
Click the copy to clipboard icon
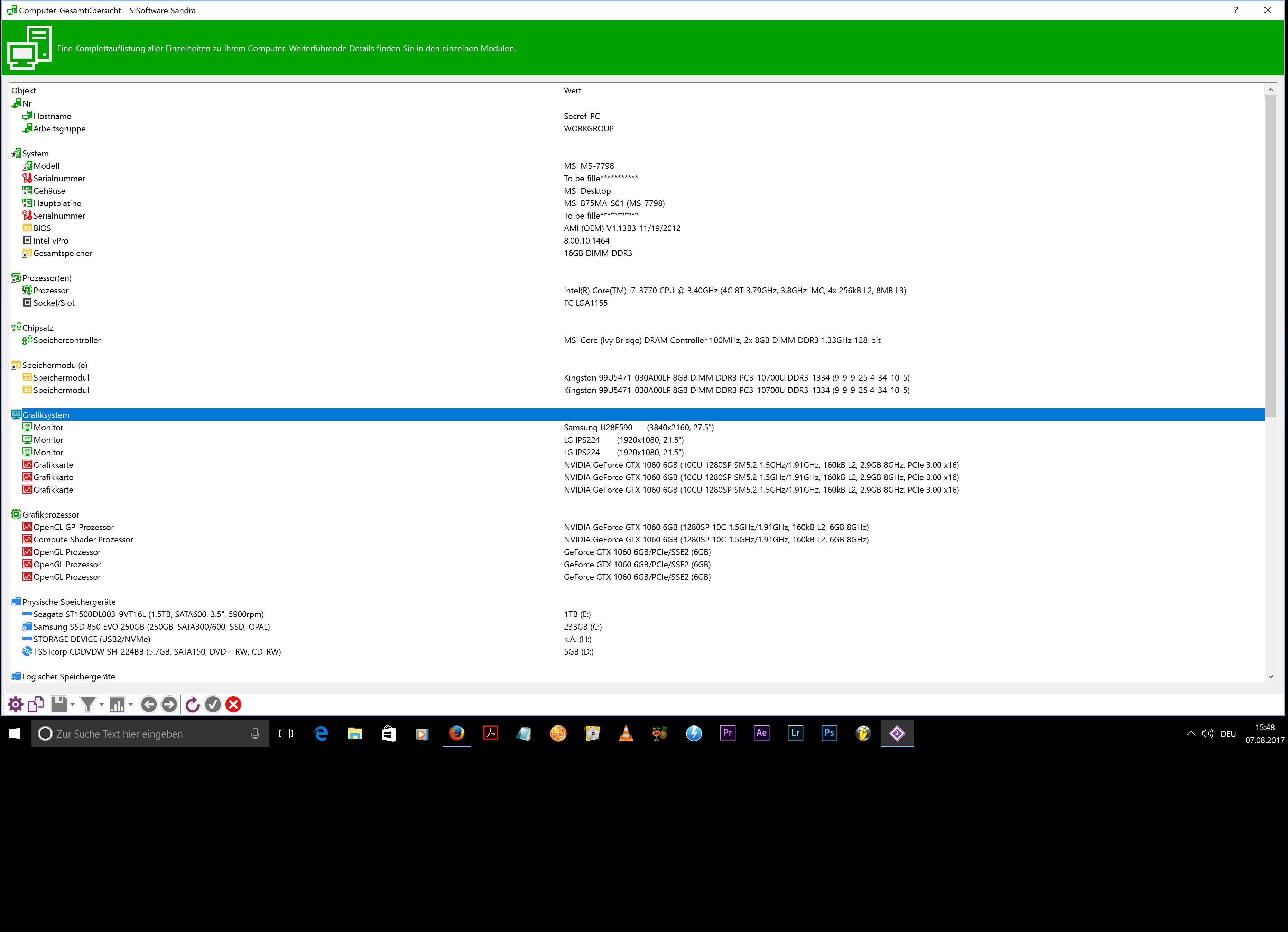coord(36,705)
